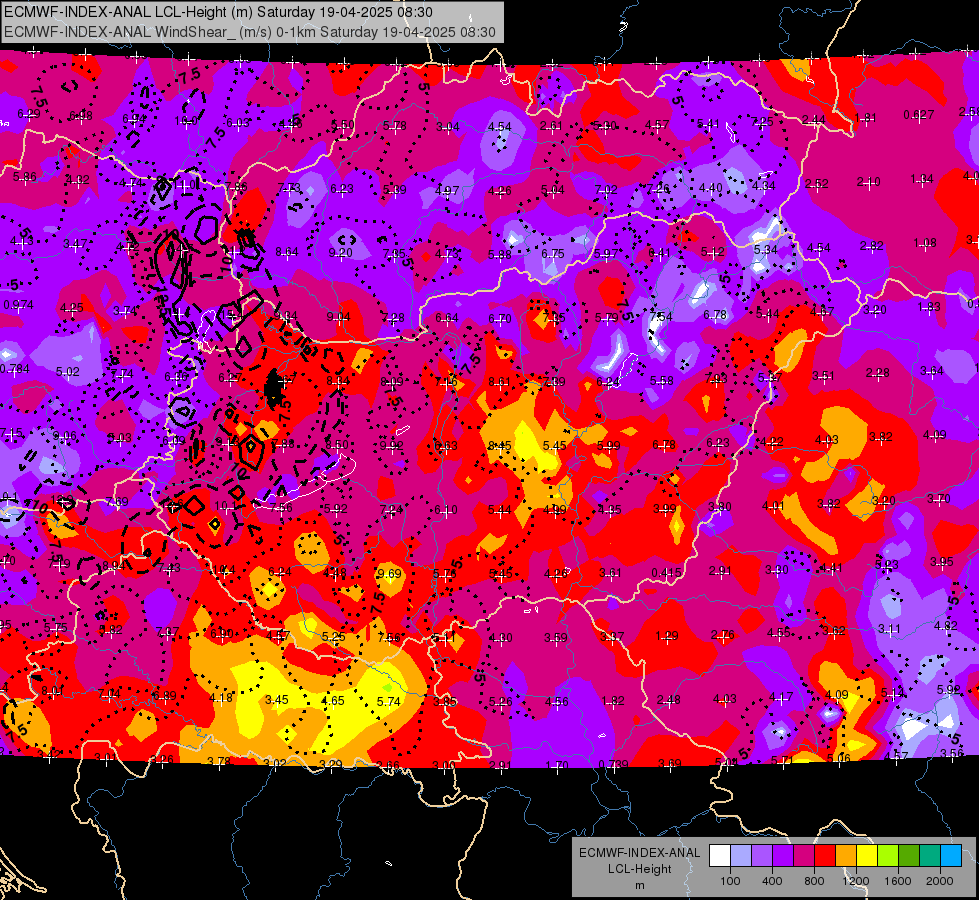Click the LCL-Height label in the legend box
Image resolution: width=979 pixels, height=900 pixels.
tap(639, 869)
